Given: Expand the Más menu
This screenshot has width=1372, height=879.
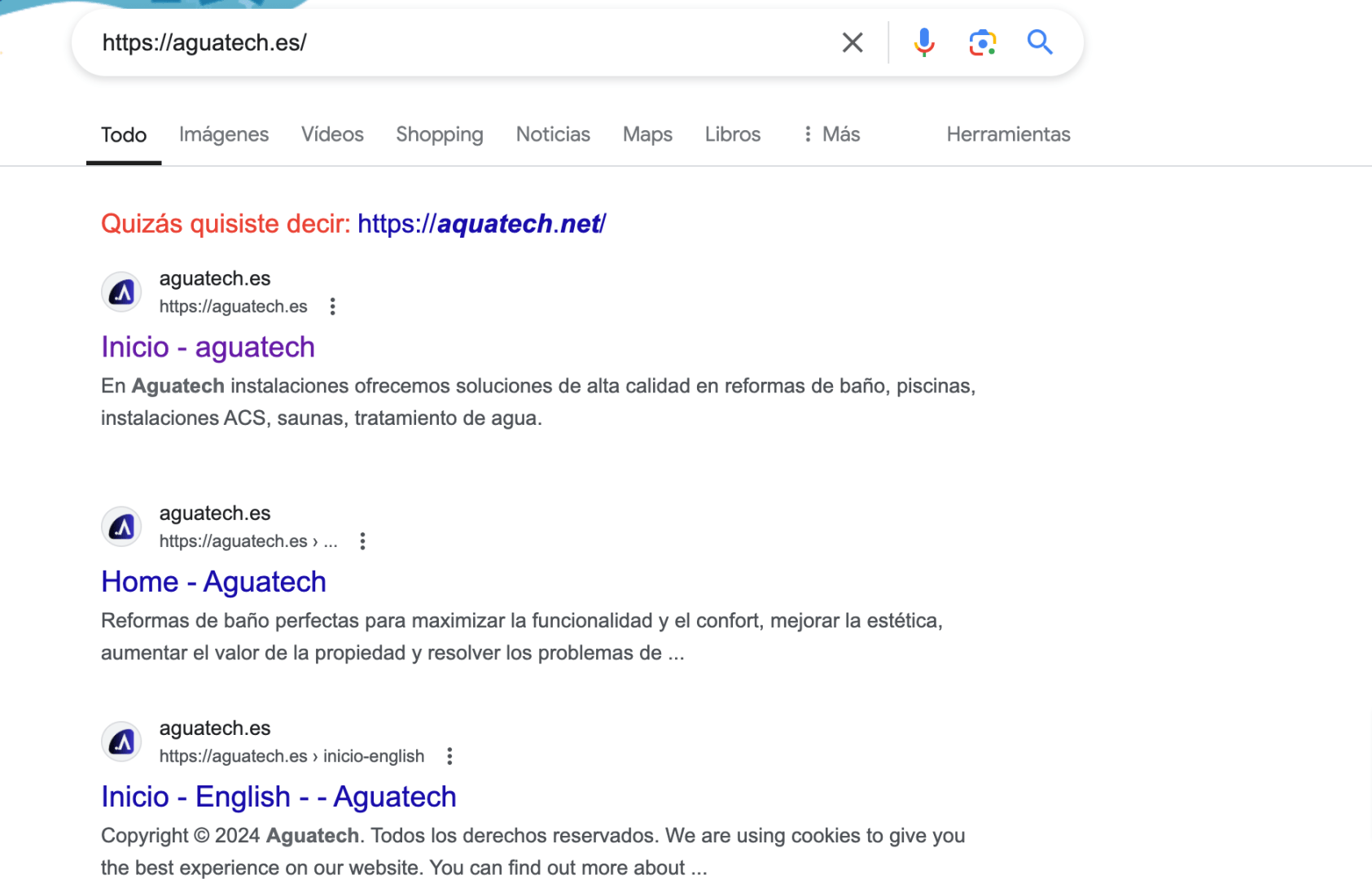Looking at the screenshot, I should 831,135.
